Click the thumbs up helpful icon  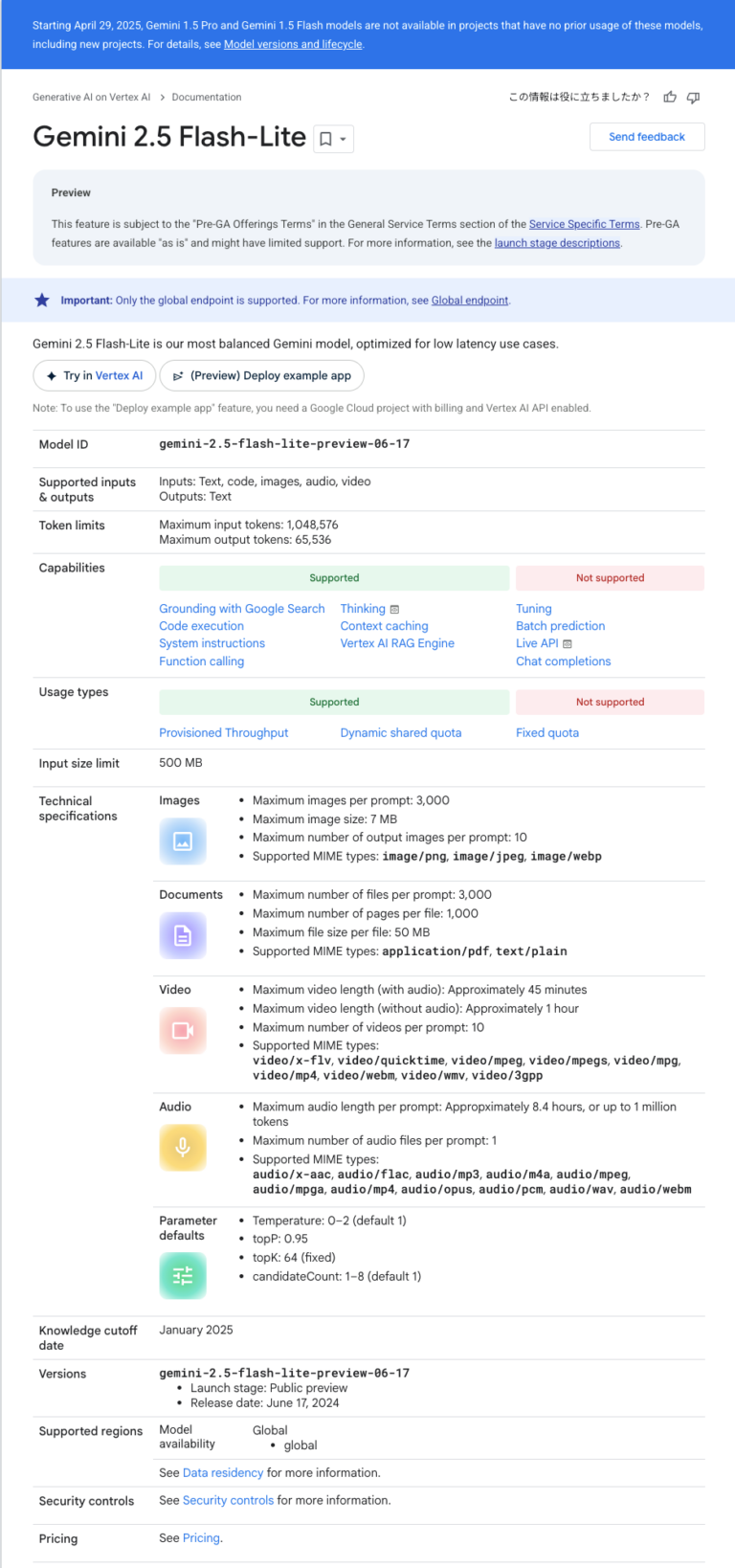pyautogui.click(x=670, y=97)
